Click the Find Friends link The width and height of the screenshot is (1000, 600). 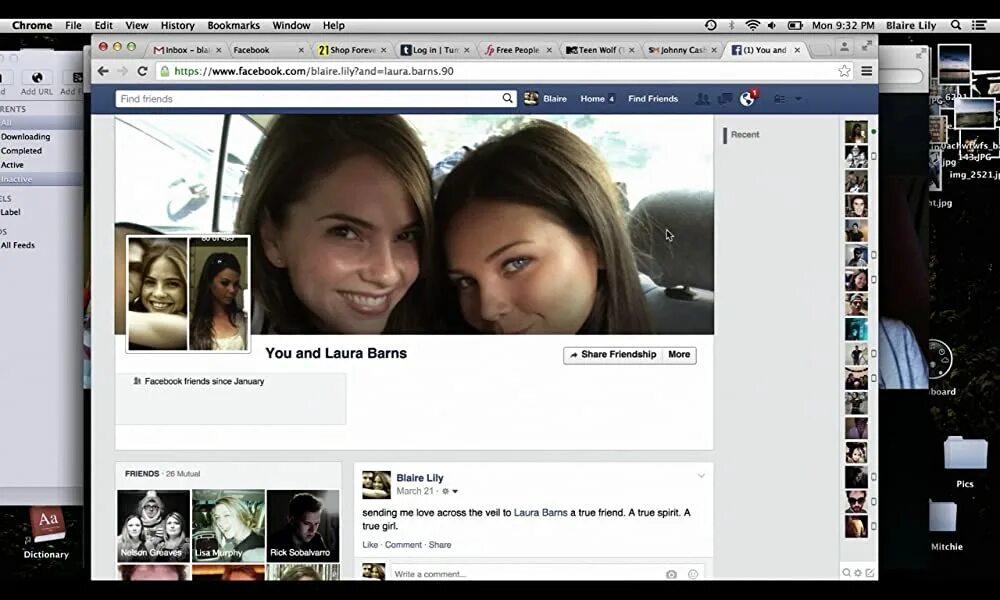click(653, 99)
